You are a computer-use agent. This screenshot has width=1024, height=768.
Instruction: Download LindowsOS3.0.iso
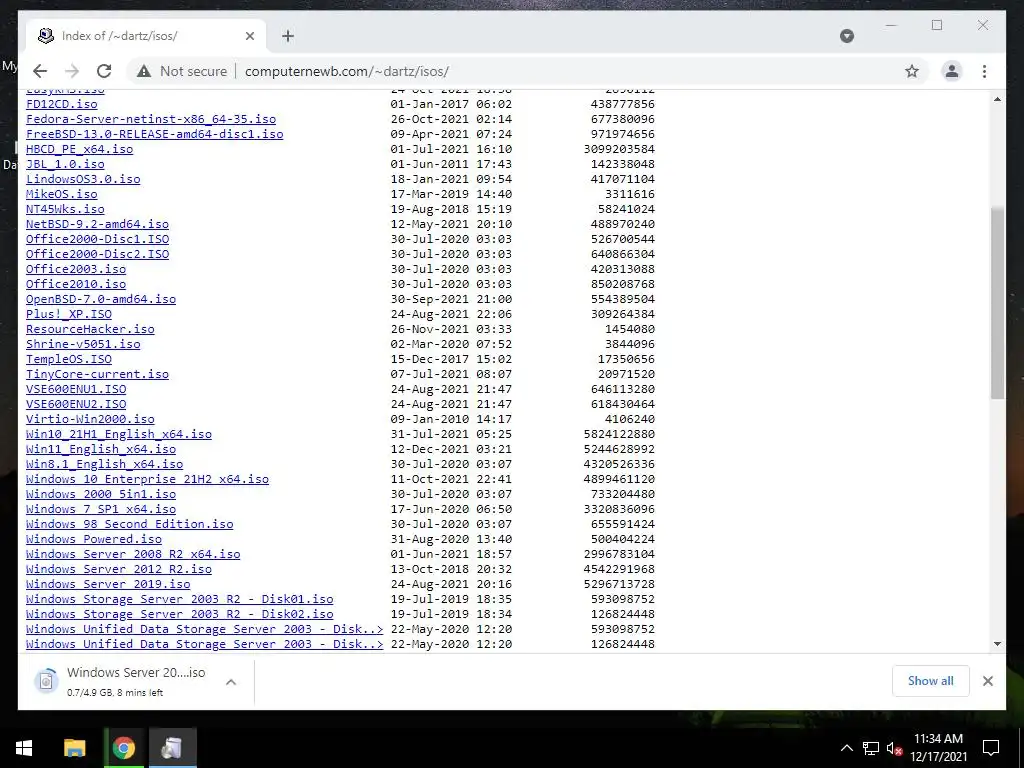(x=83, y=179)
